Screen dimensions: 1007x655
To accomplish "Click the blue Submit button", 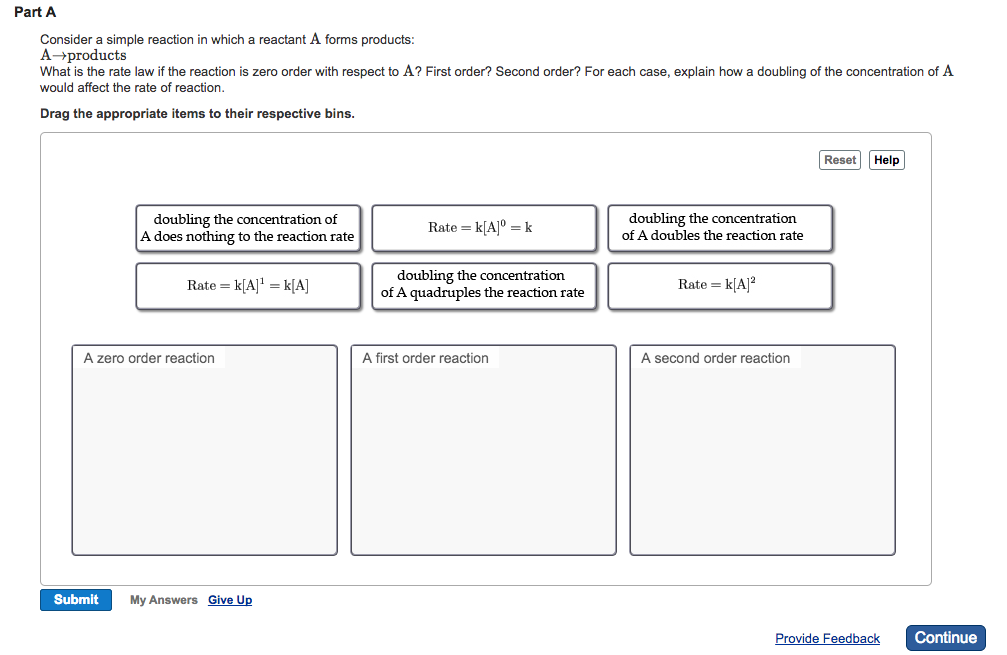I will 75,599.
